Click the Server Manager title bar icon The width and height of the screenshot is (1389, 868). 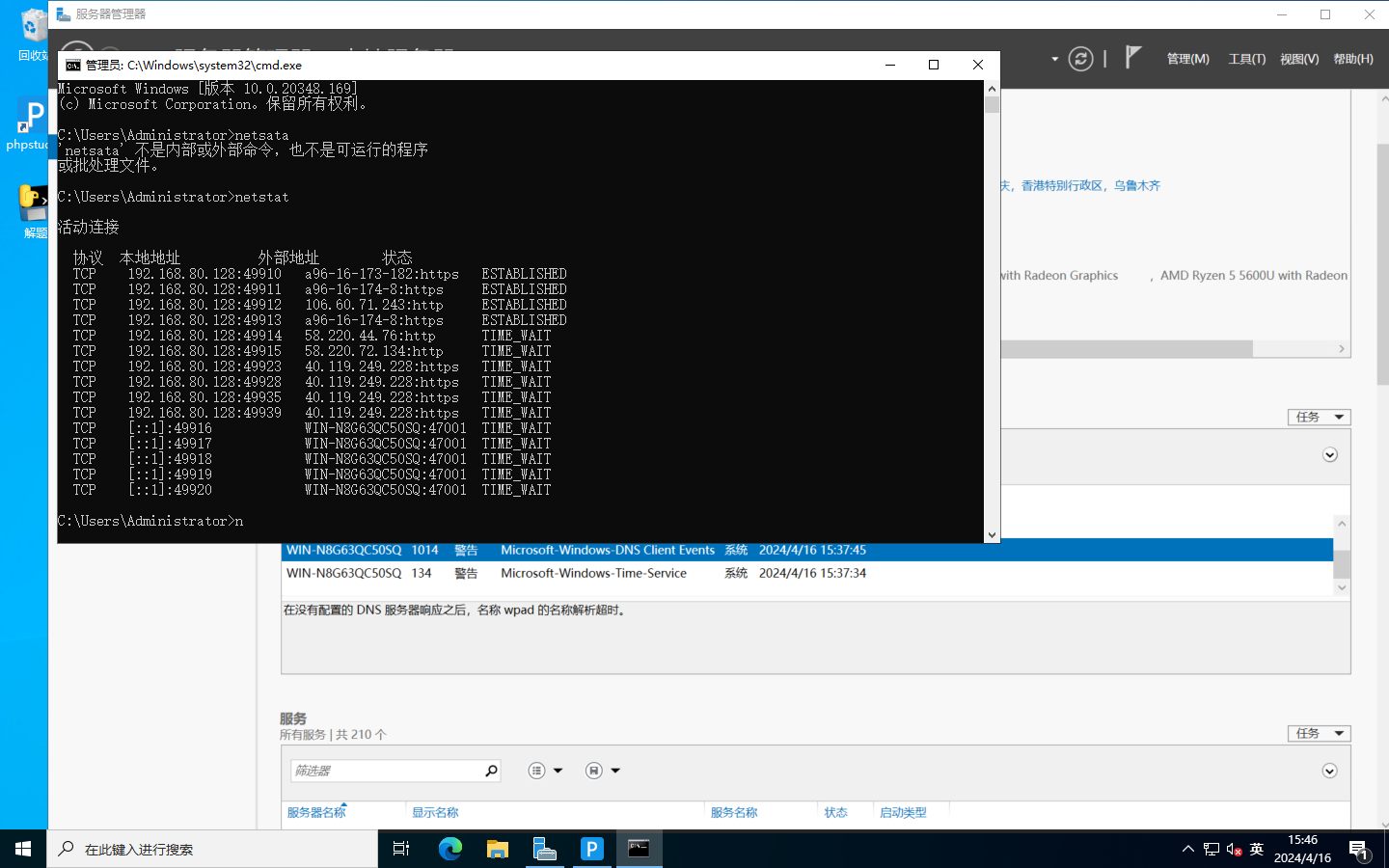tap(64, 14)
